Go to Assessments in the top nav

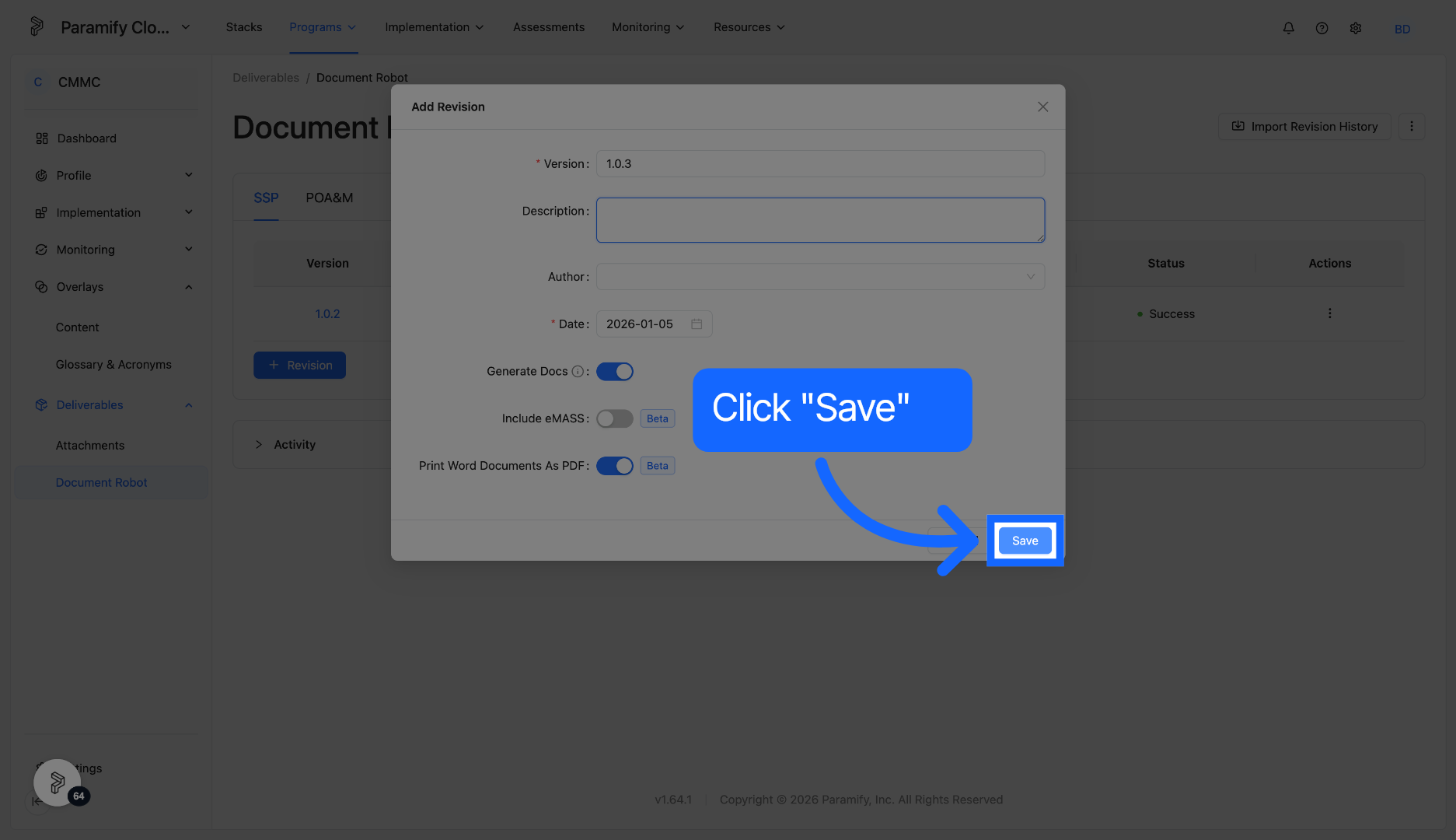click(x=549, y=27)
